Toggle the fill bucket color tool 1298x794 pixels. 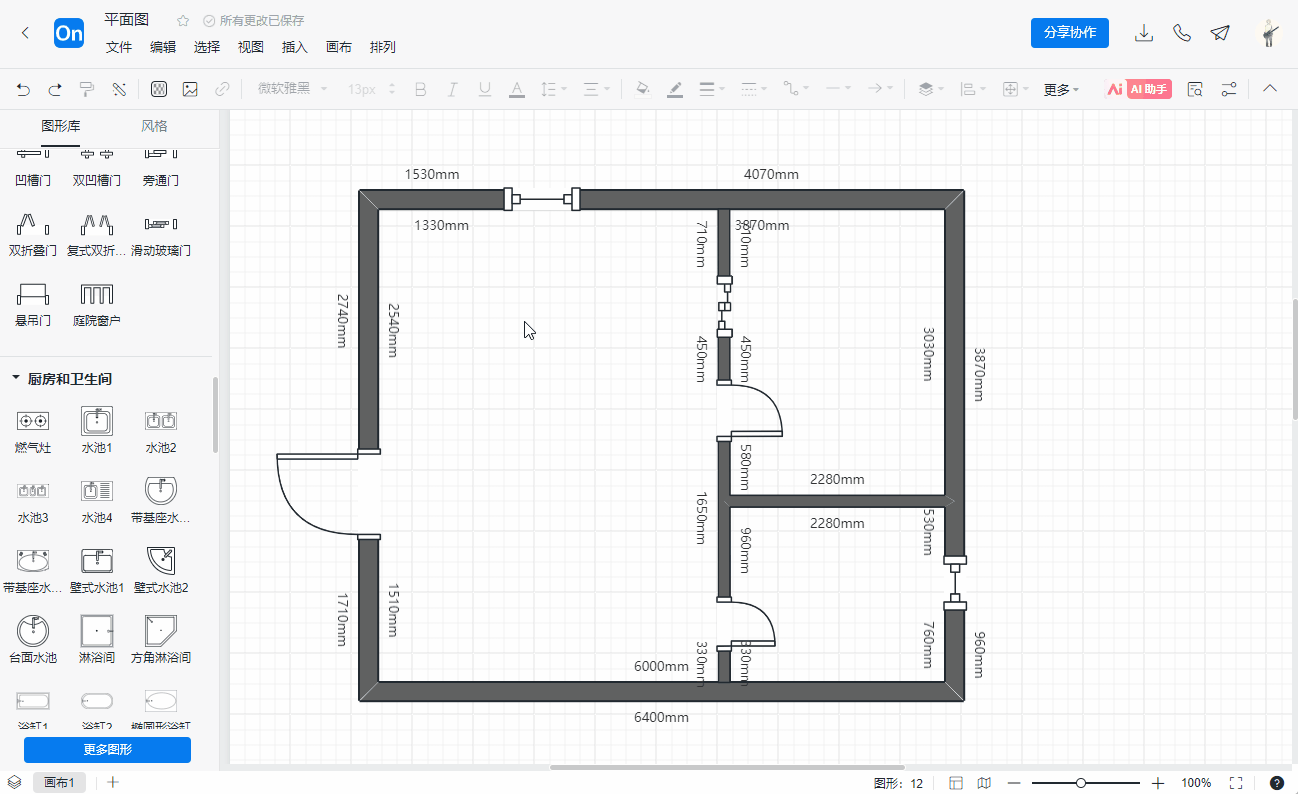[x=643, y=89]
